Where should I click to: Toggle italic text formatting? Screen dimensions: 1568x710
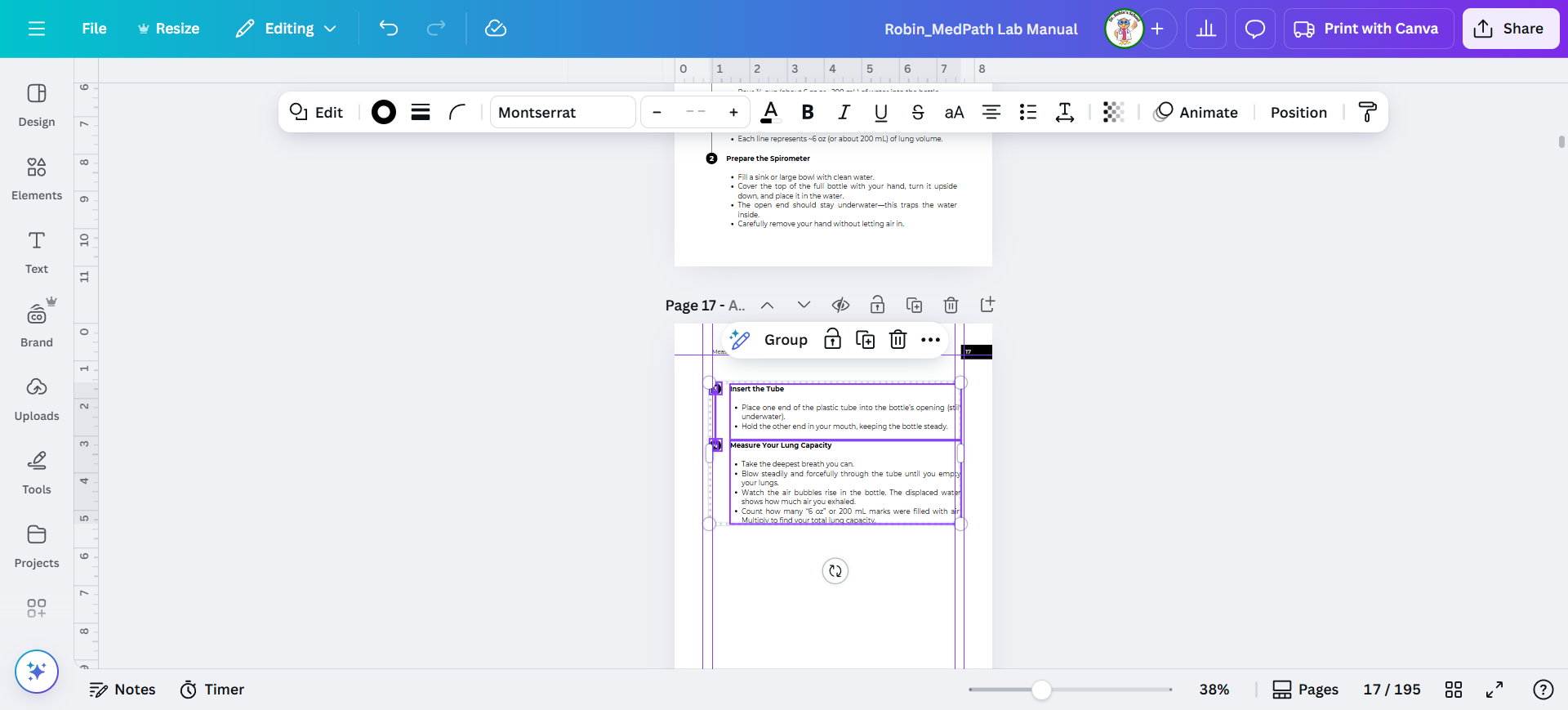point(844,112)
